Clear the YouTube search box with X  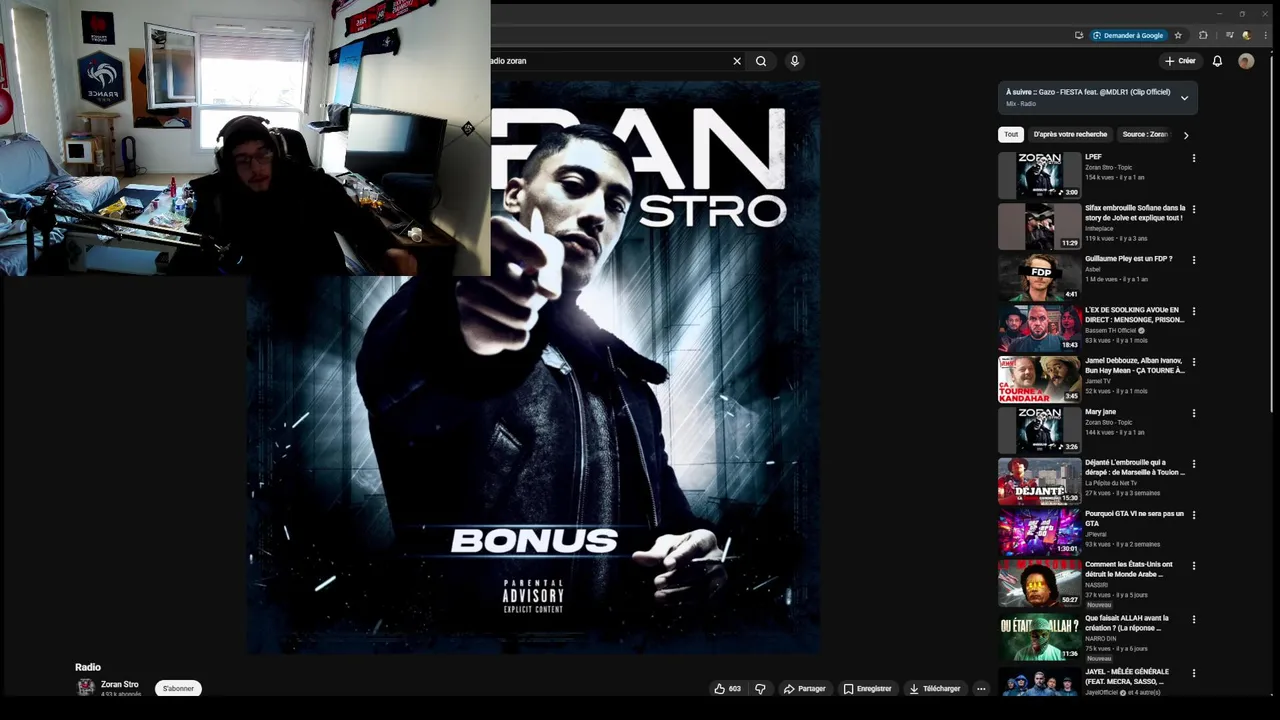(x=737, y=61)
